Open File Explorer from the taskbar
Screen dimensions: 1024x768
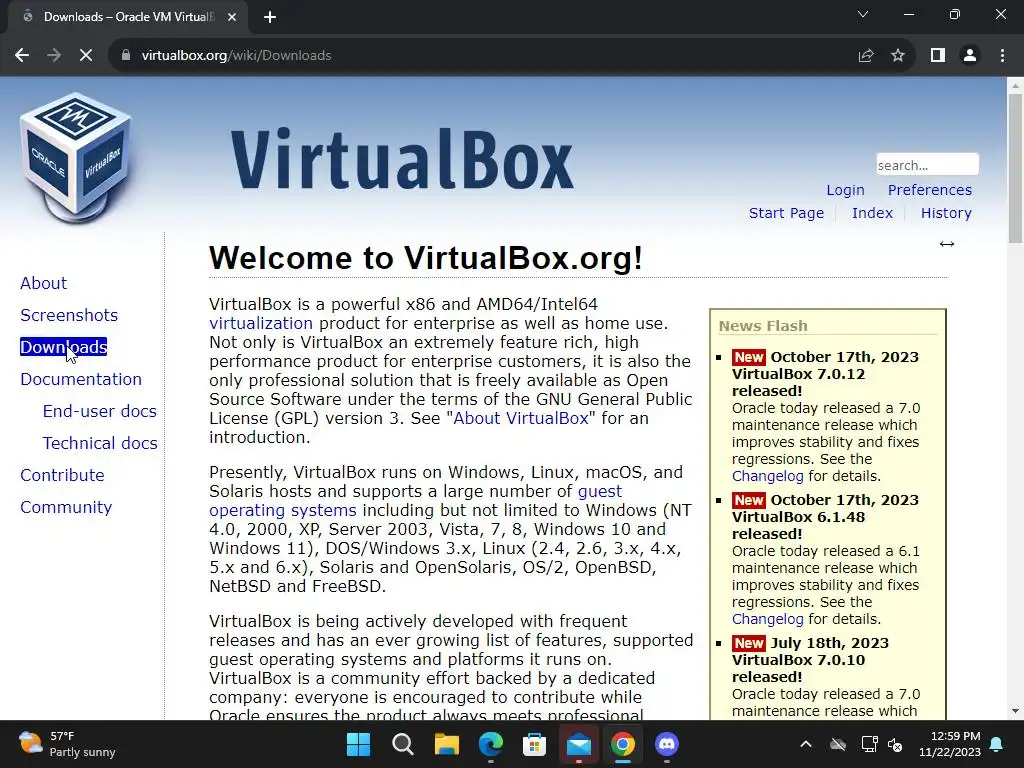(447, 744)
